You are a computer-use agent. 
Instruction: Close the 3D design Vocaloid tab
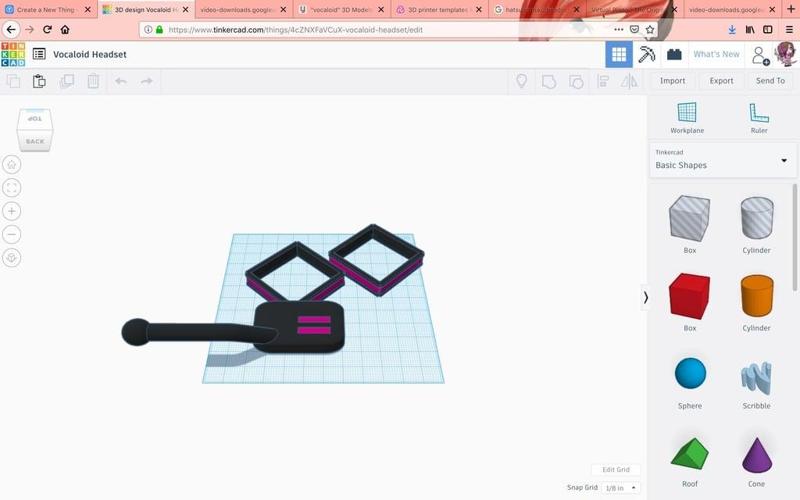185,10
